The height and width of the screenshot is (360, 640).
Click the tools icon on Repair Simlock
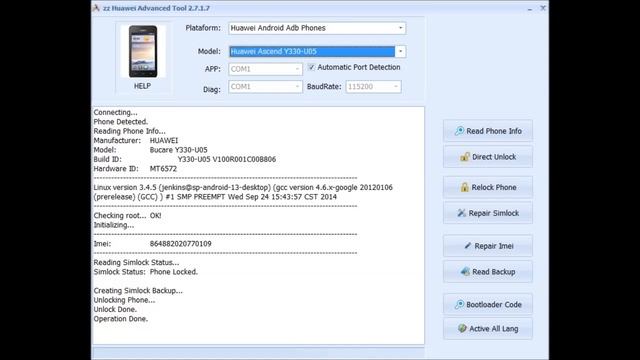click(x=462, y=213)
